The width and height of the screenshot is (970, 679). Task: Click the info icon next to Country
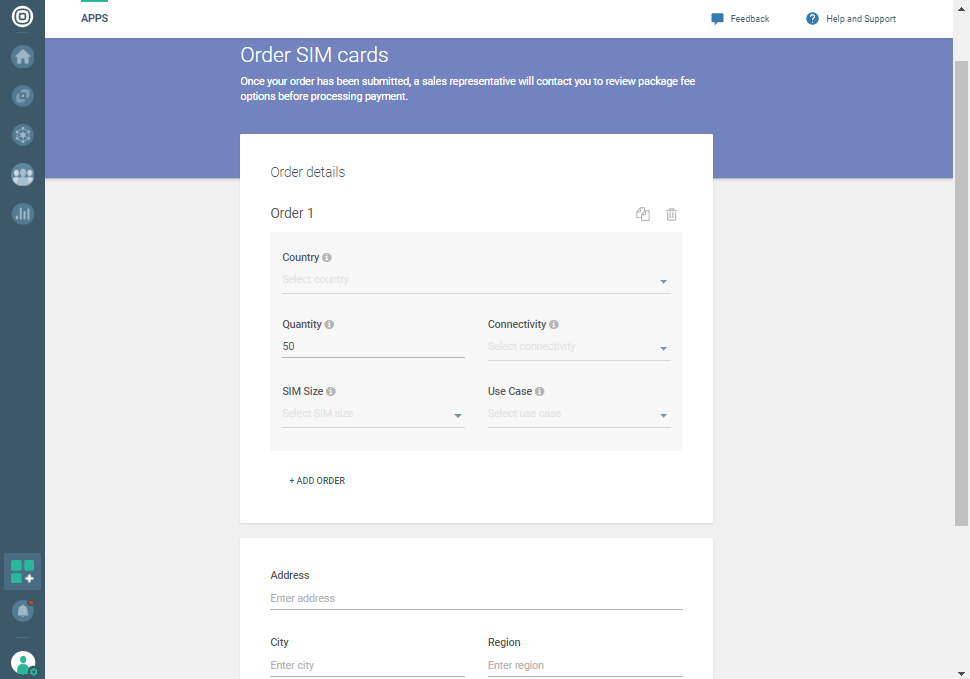[327, 258]
